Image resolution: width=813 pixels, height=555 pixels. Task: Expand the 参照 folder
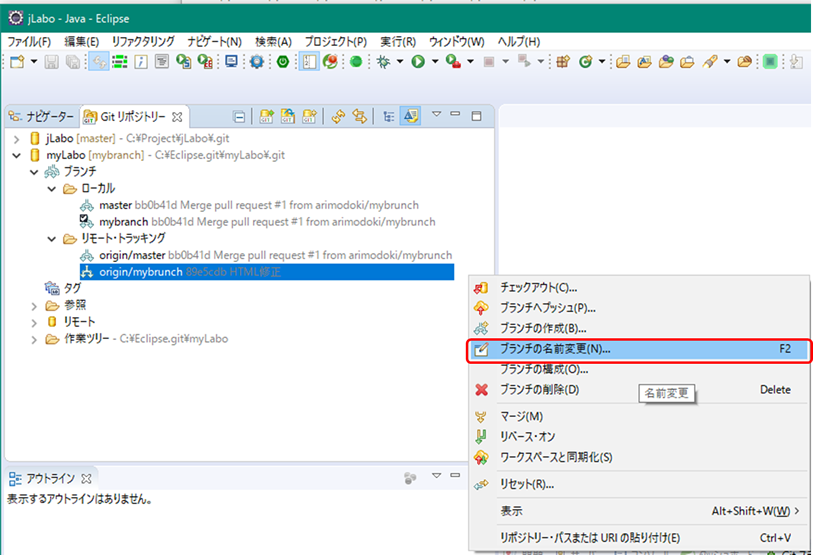[x=34, y=306]
